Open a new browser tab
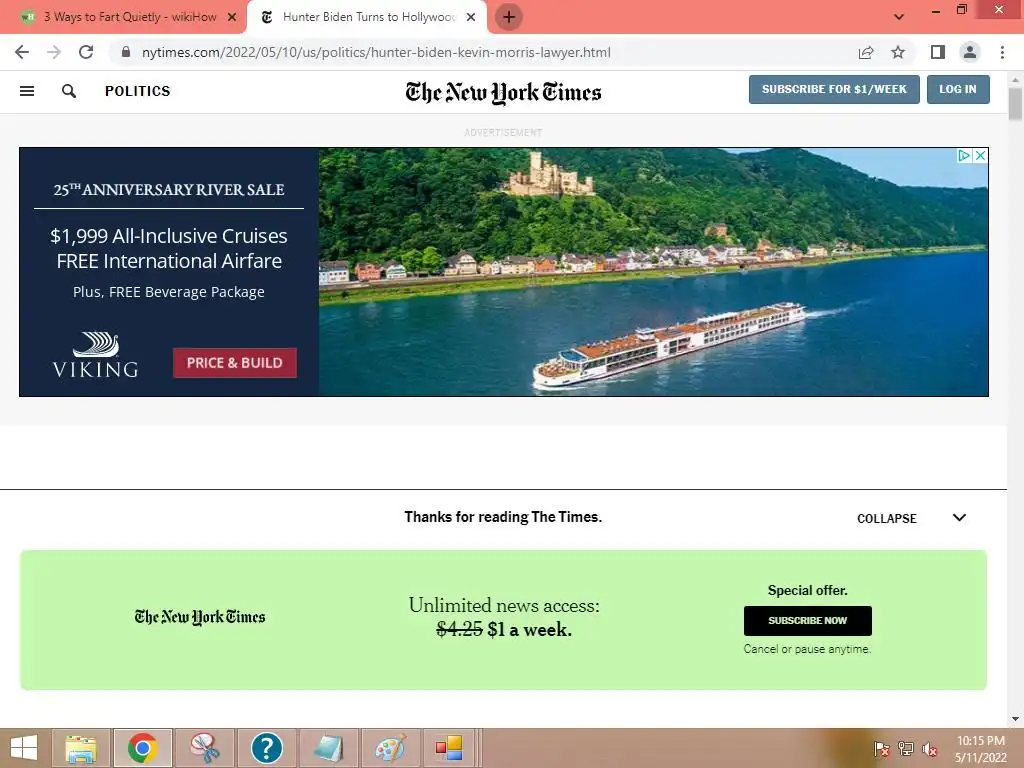1024x768 pixels. tap(509, 17)
